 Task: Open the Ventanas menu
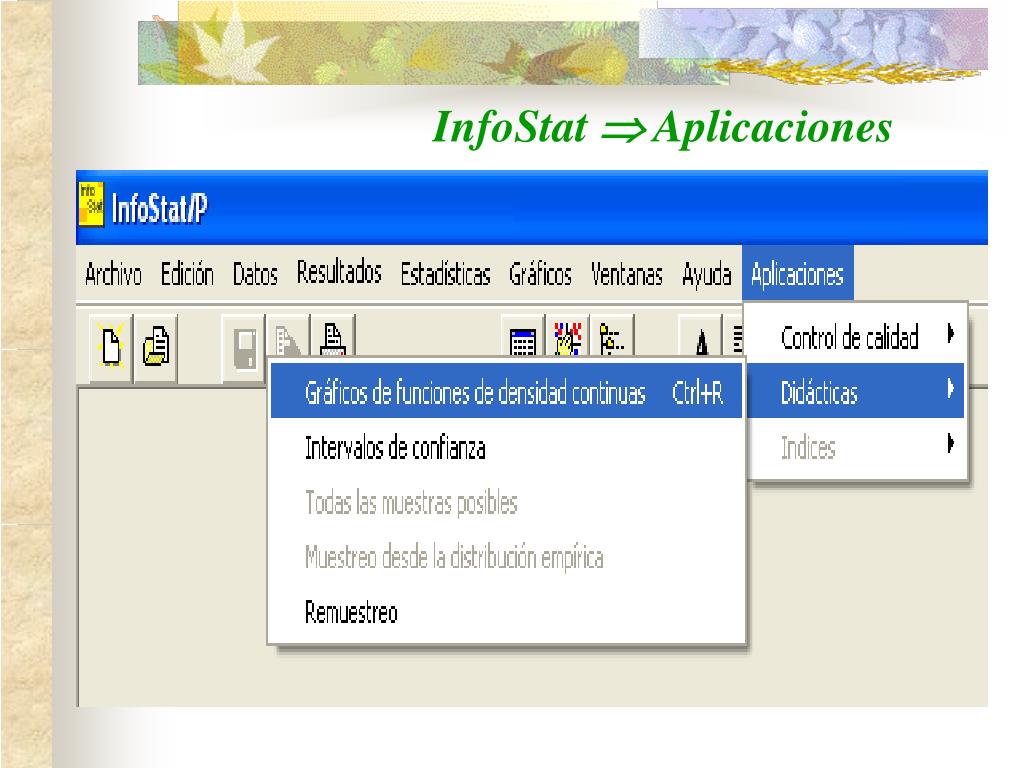pyautogui.click(x=626, y=274)
